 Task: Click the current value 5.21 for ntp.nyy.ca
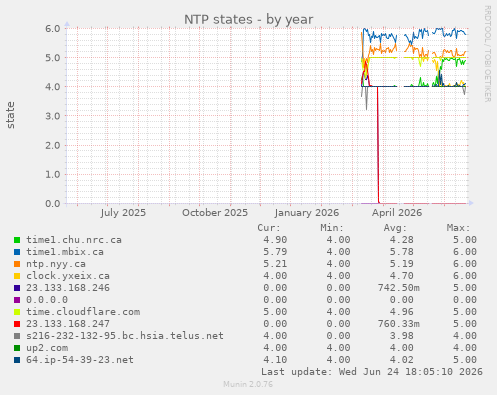pyautogui.click(x=275, y=264)
